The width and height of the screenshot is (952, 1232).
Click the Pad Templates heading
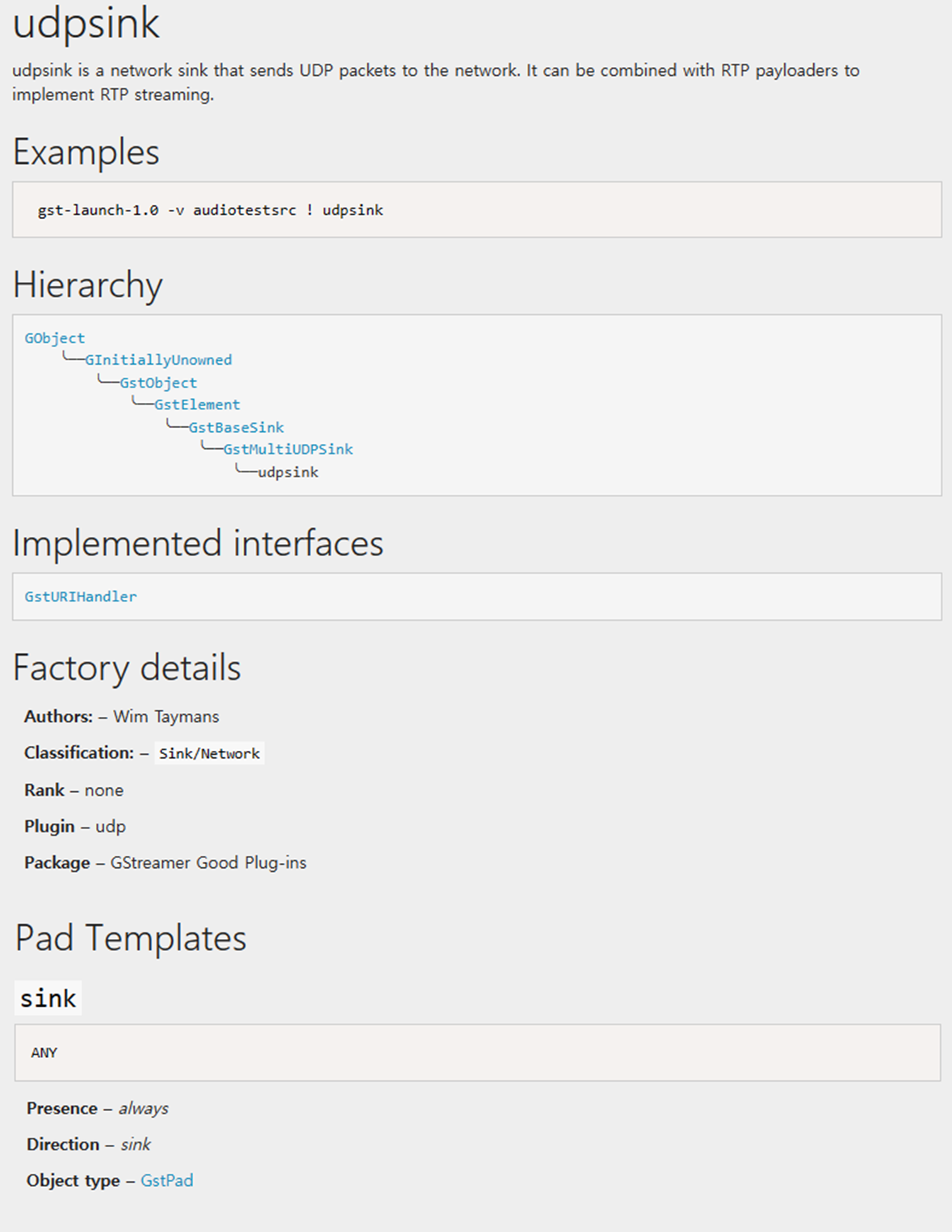131,938
